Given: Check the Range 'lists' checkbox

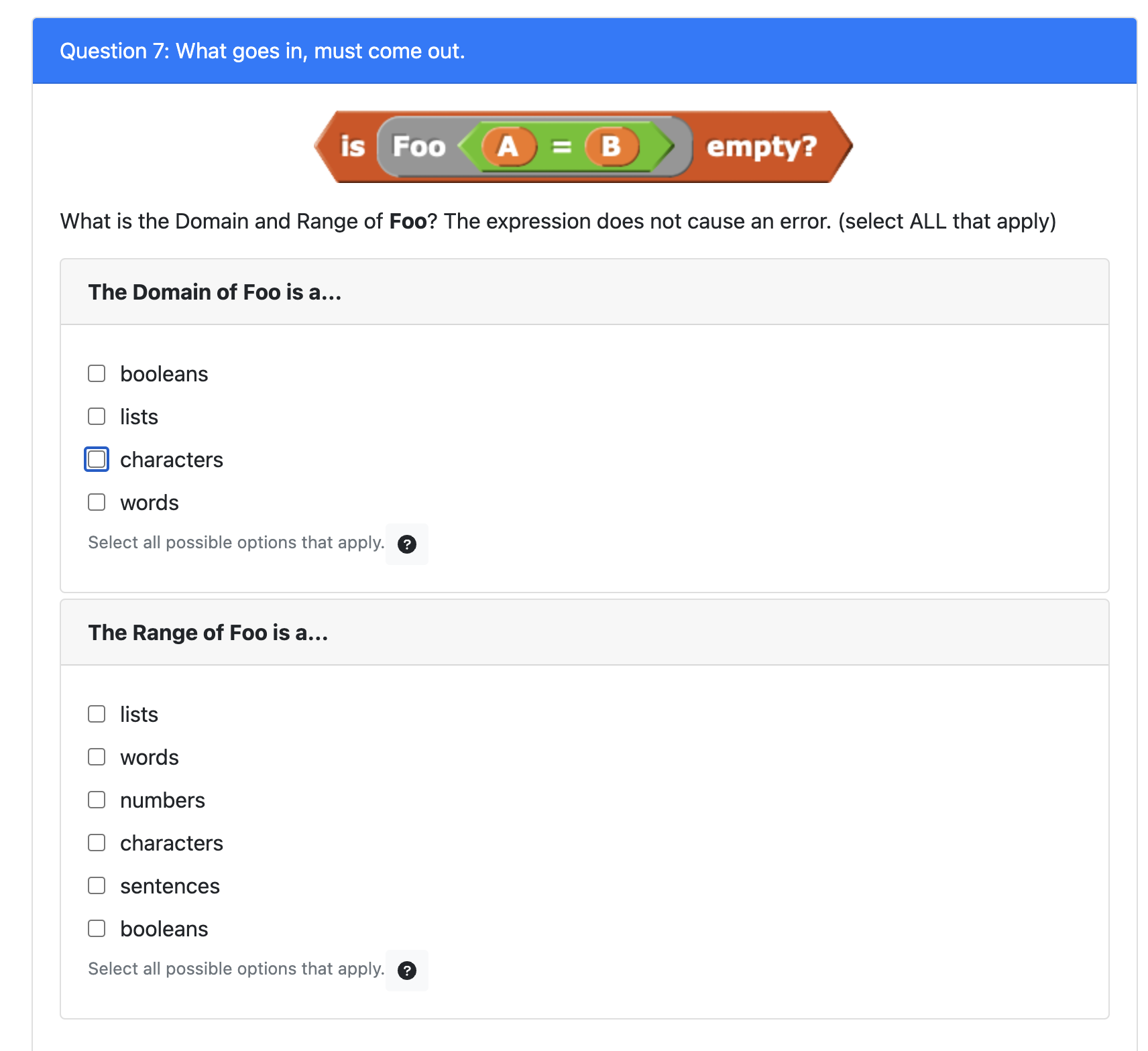Looking at the screenshot, I should [x=97, y=714].
